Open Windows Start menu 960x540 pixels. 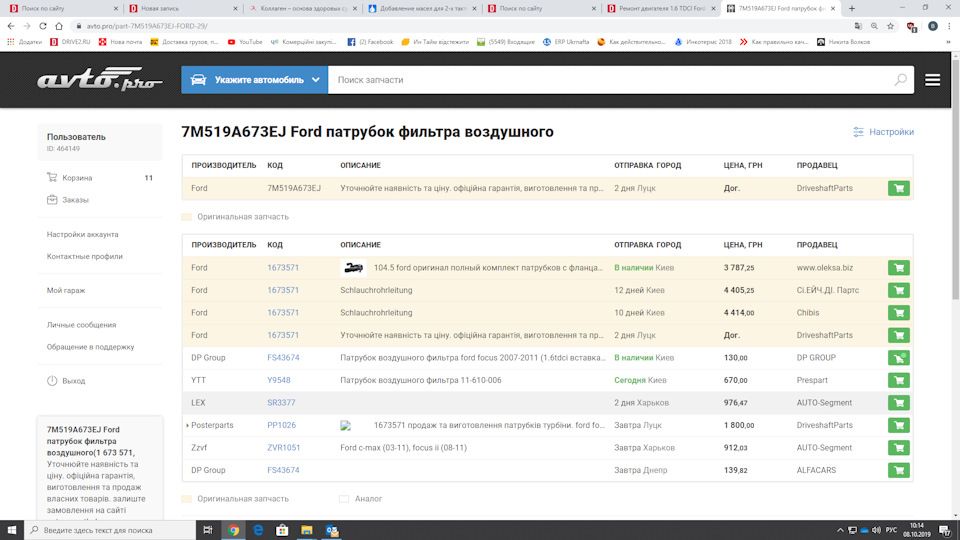pos(12,530)
